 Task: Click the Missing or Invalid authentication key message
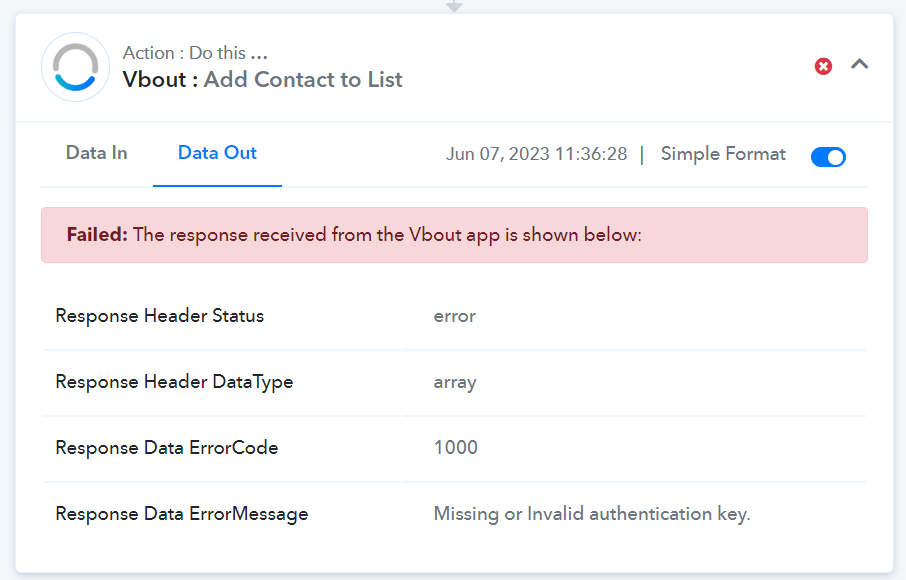(x=592, y=514)
